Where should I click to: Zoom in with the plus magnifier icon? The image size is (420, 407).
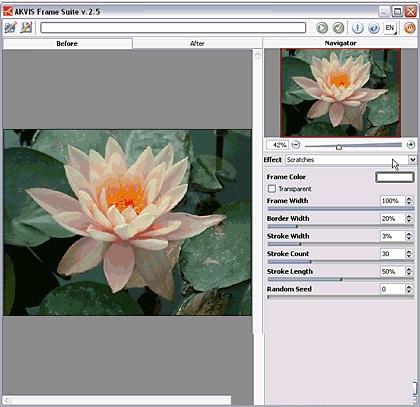pos(411,145)
